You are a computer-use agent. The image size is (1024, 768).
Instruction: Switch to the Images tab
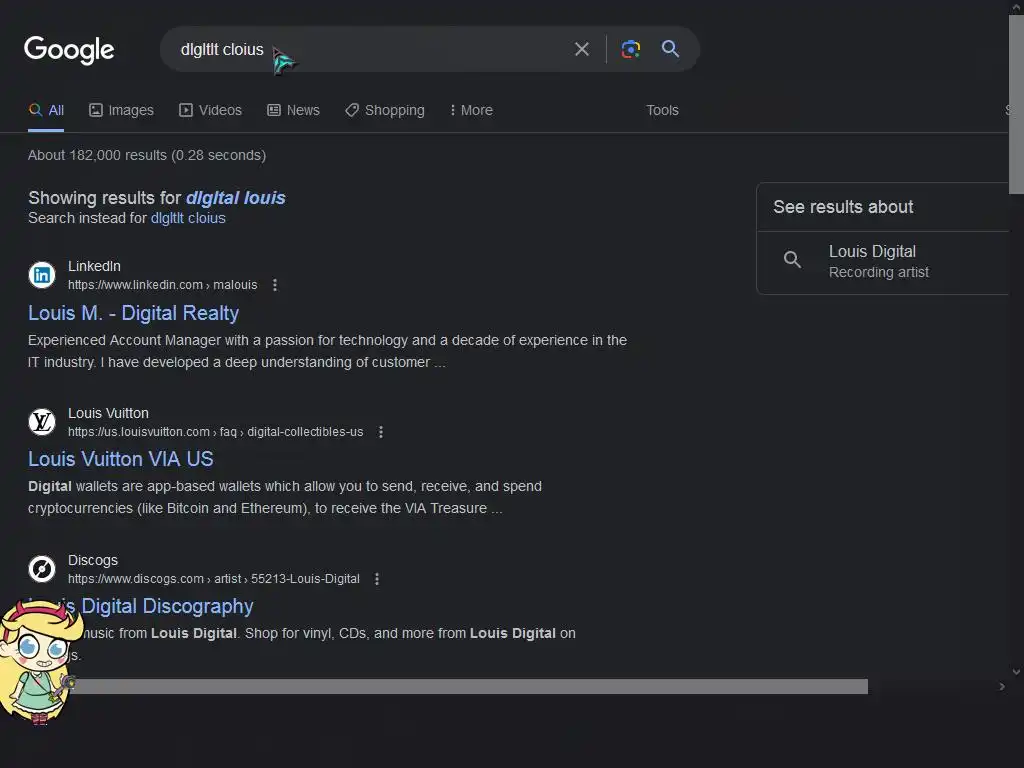[x=121, y=110]
